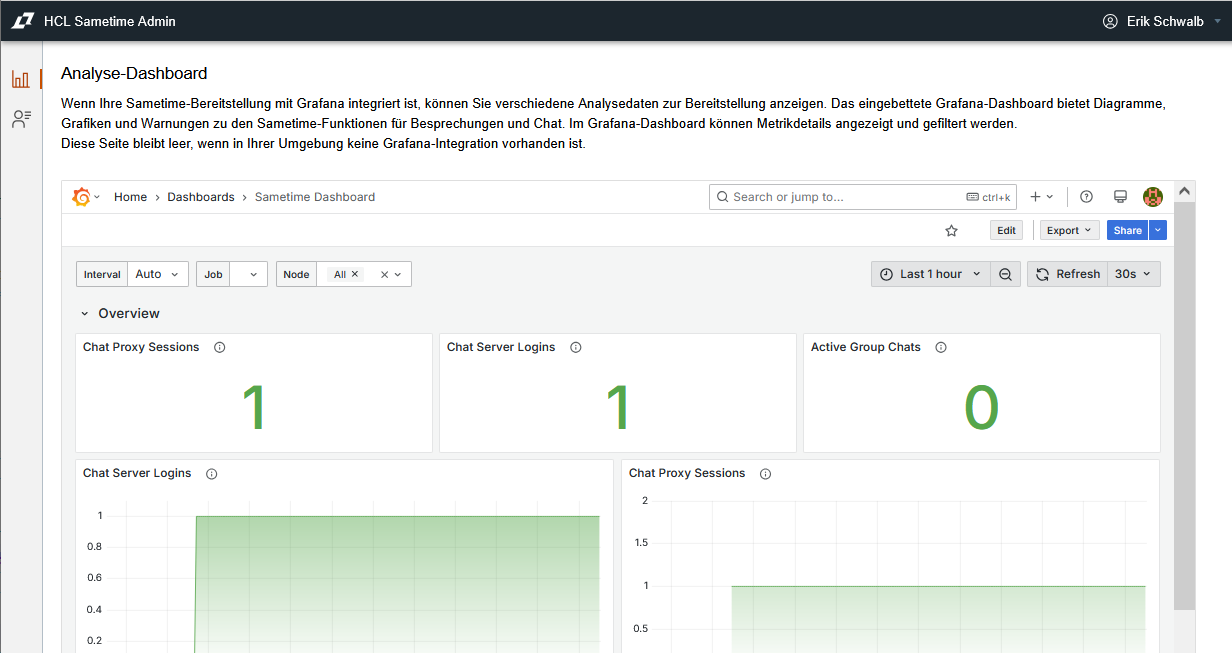Show info for Active Group Chats panel
1232x653 pixels.
click(x=941, y=348)
